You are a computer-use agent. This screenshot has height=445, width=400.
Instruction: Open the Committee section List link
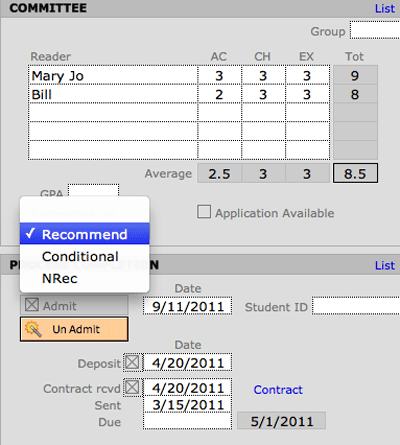click(x=385, y=8)
